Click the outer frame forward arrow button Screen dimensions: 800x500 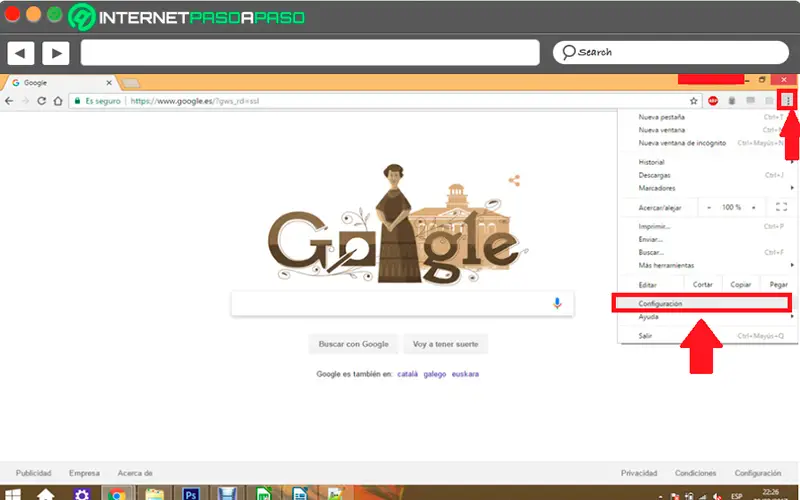[56, 53]
